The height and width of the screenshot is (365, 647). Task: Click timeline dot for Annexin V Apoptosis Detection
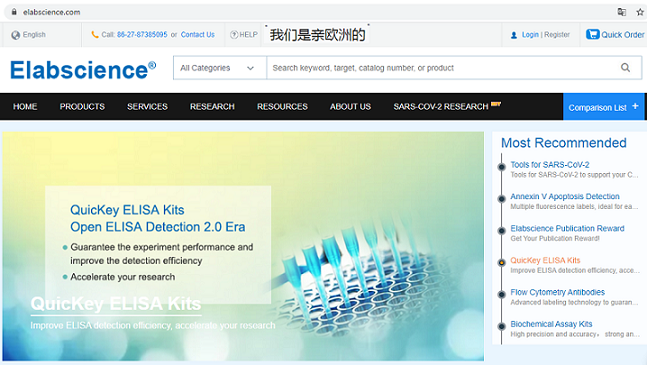pyautogui.click(x=502, y=199)
